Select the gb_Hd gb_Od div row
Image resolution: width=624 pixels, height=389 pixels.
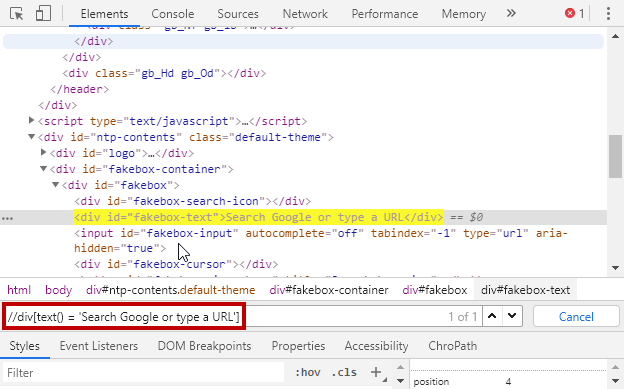click(x=164, y=73)
